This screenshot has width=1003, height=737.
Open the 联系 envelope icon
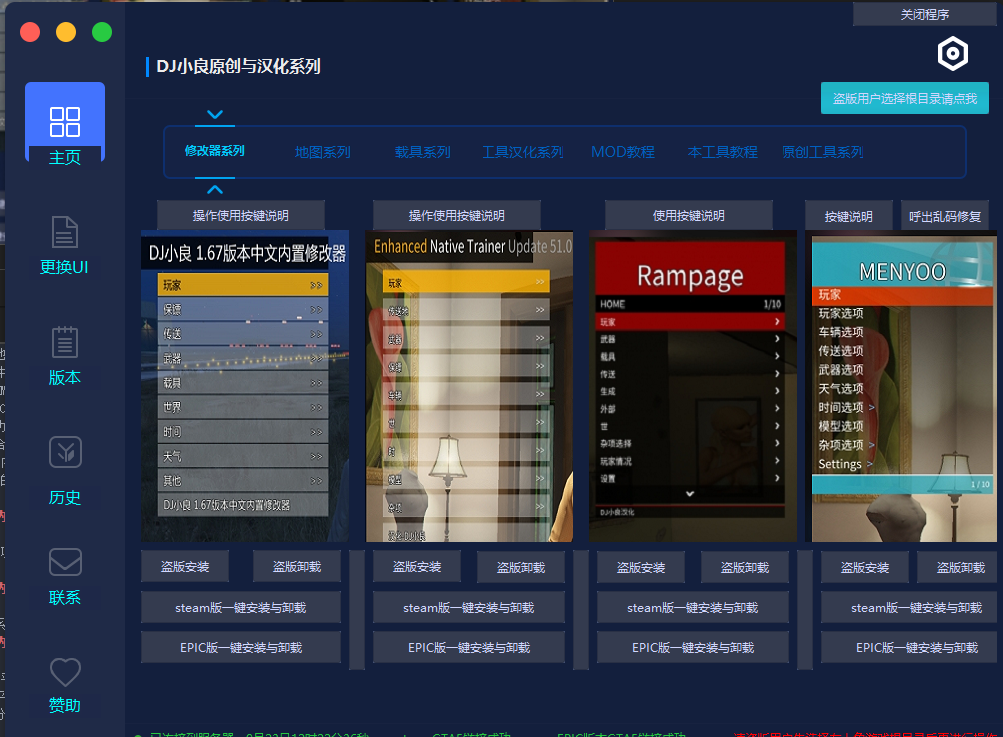(x=65, y=562)
